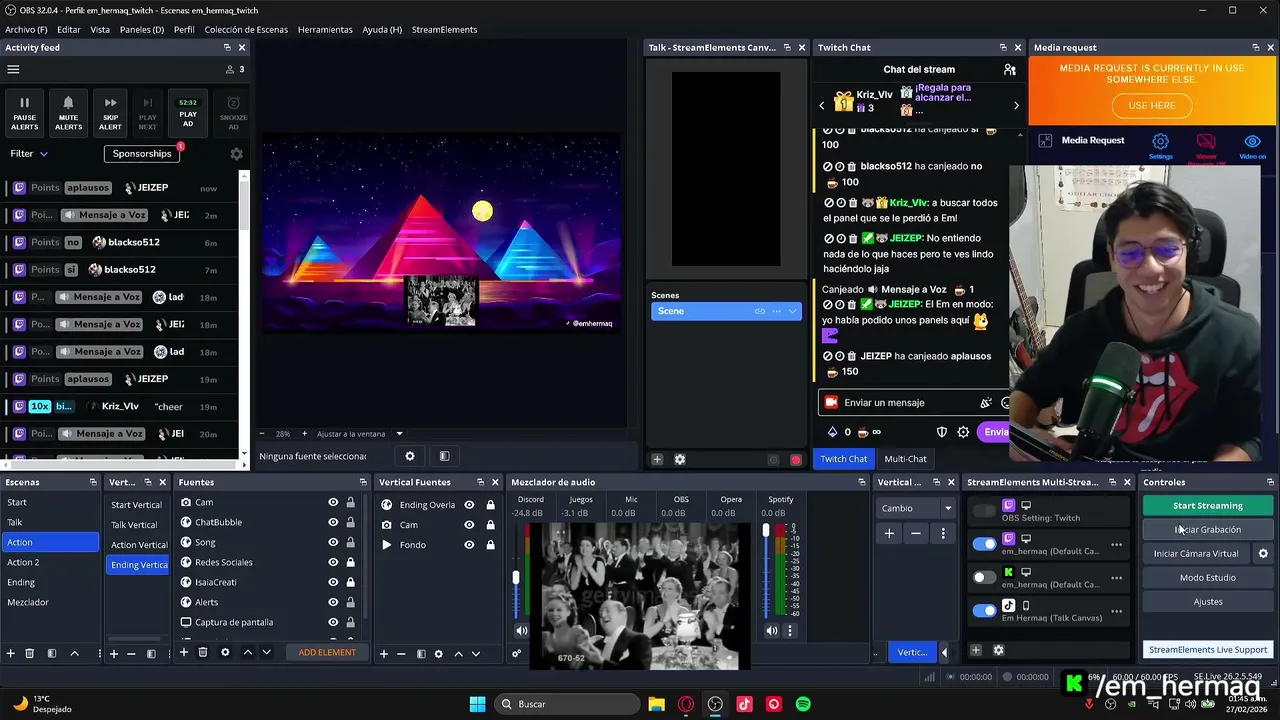This screenshot has width=1280, height=720.
Task: Expand the Scene dropdown chevron
Action: pos(793,311)
